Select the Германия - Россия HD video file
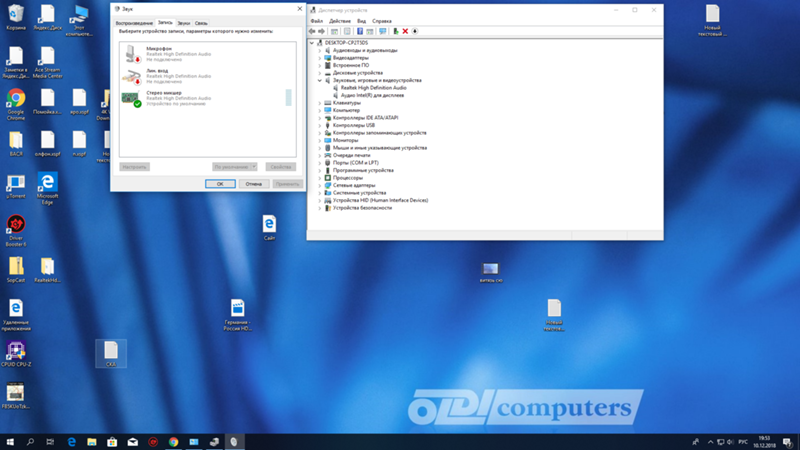Screen dimensions: 800x450 [x=237, y=315]
